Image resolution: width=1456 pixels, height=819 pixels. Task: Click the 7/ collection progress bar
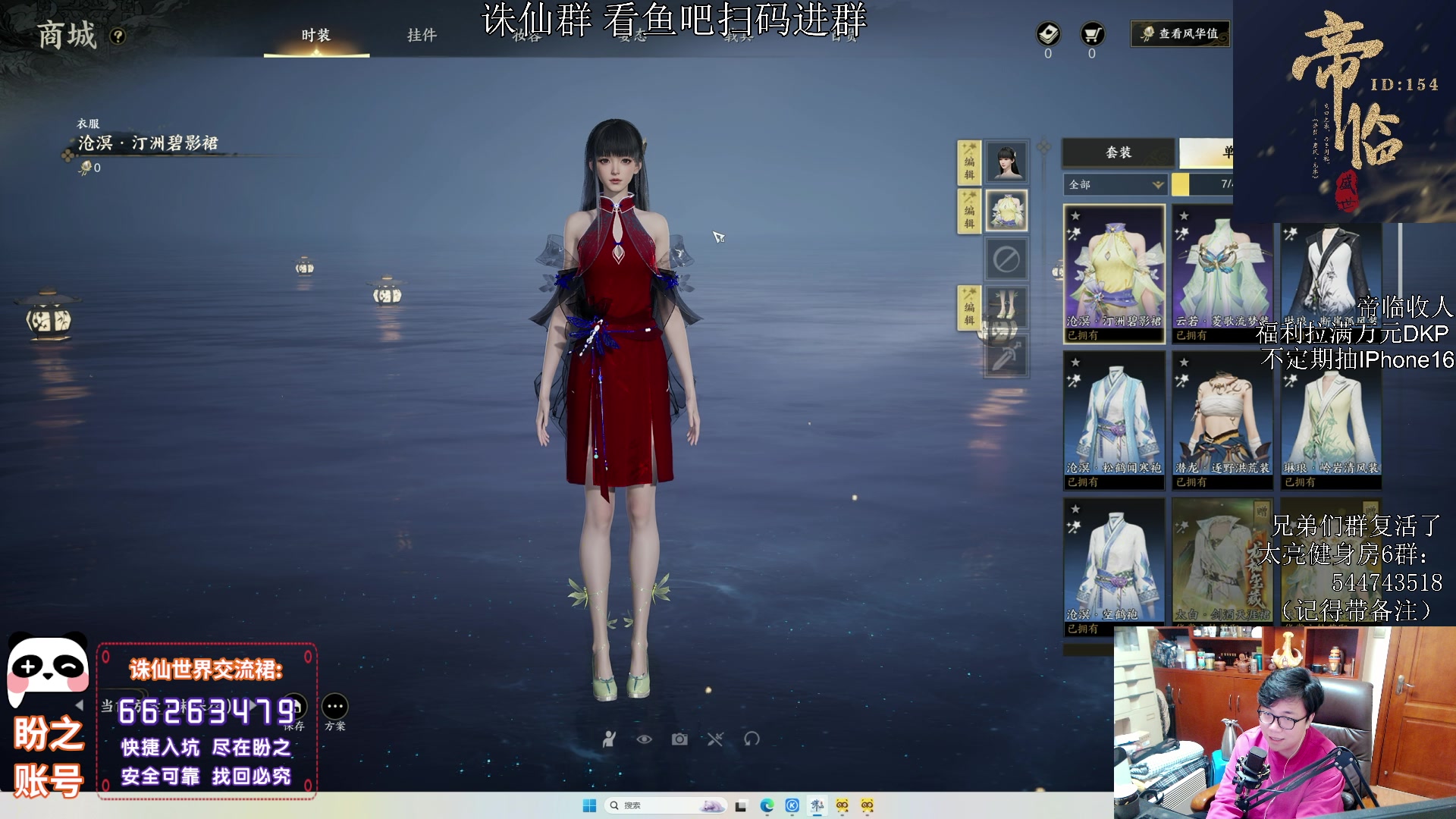[1203, 184]
